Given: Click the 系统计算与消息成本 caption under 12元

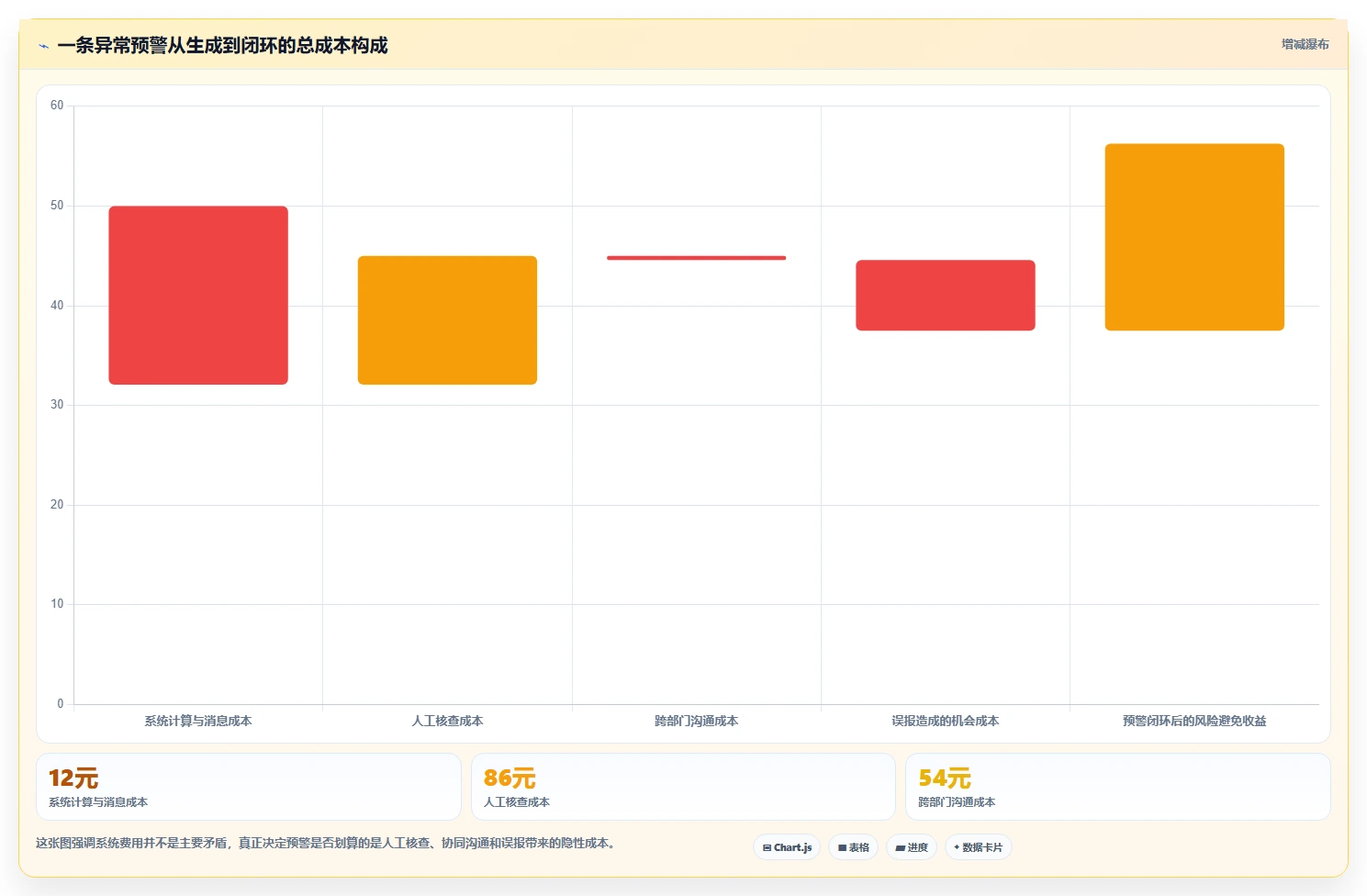Looking at the screenshot, I should click(x=98, y=802).
